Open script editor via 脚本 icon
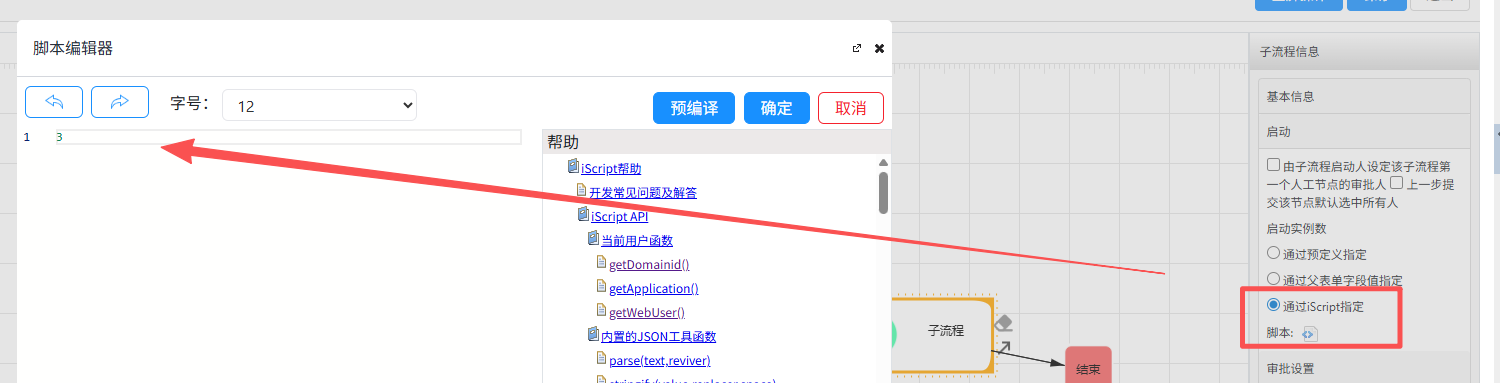This screenshot has height=383, width=1500. click(1309, 333)
